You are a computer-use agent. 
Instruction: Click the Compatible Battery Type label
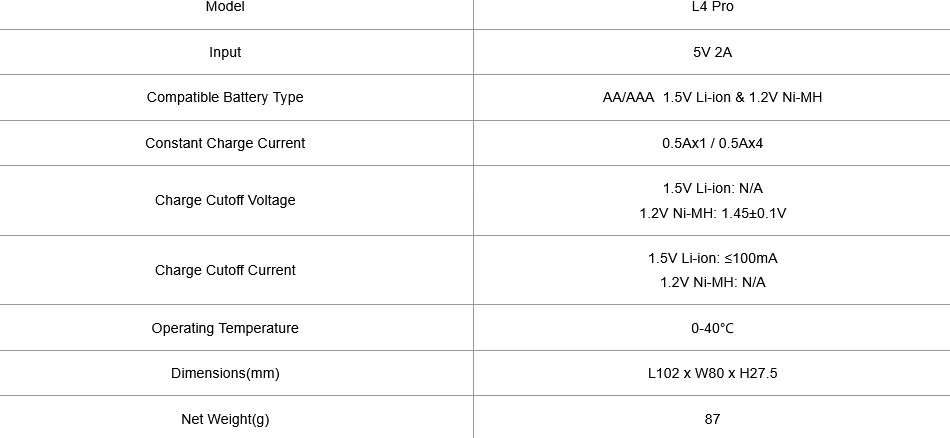225,98
